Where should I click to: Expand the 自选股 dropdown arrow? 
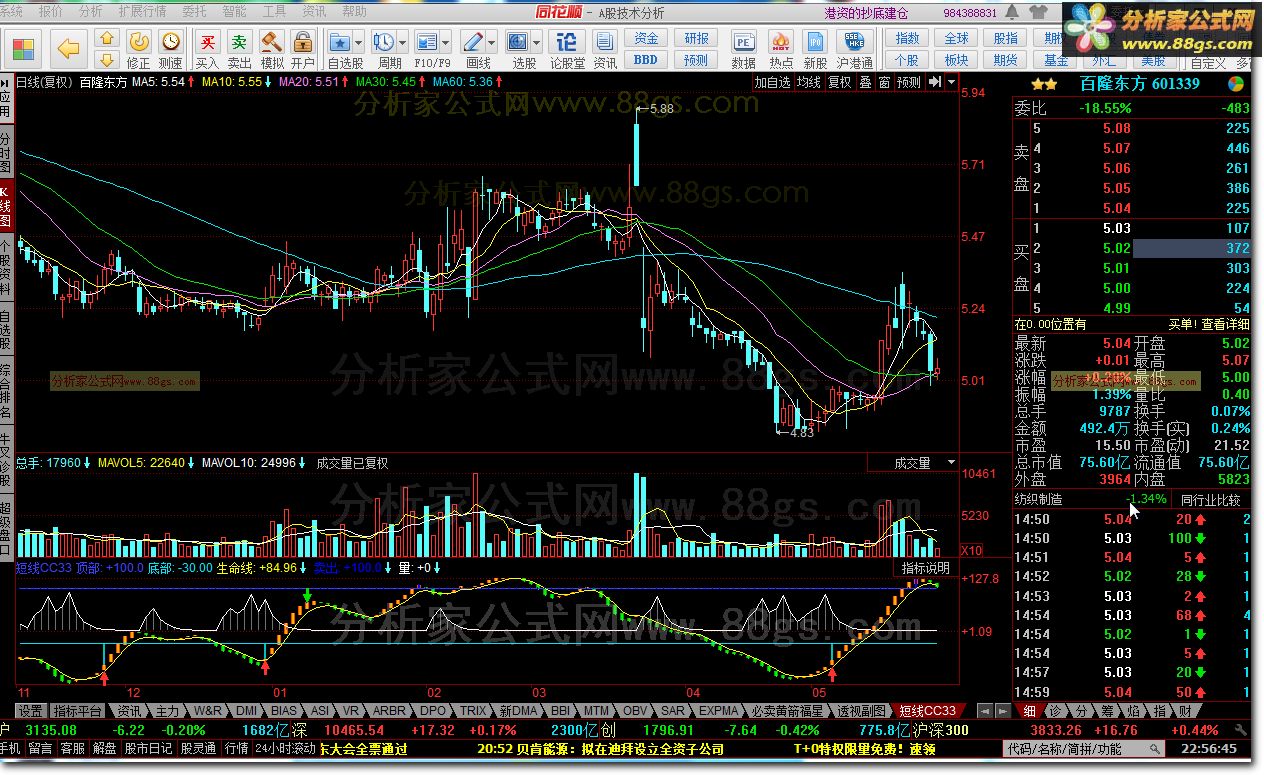[358, 43]
